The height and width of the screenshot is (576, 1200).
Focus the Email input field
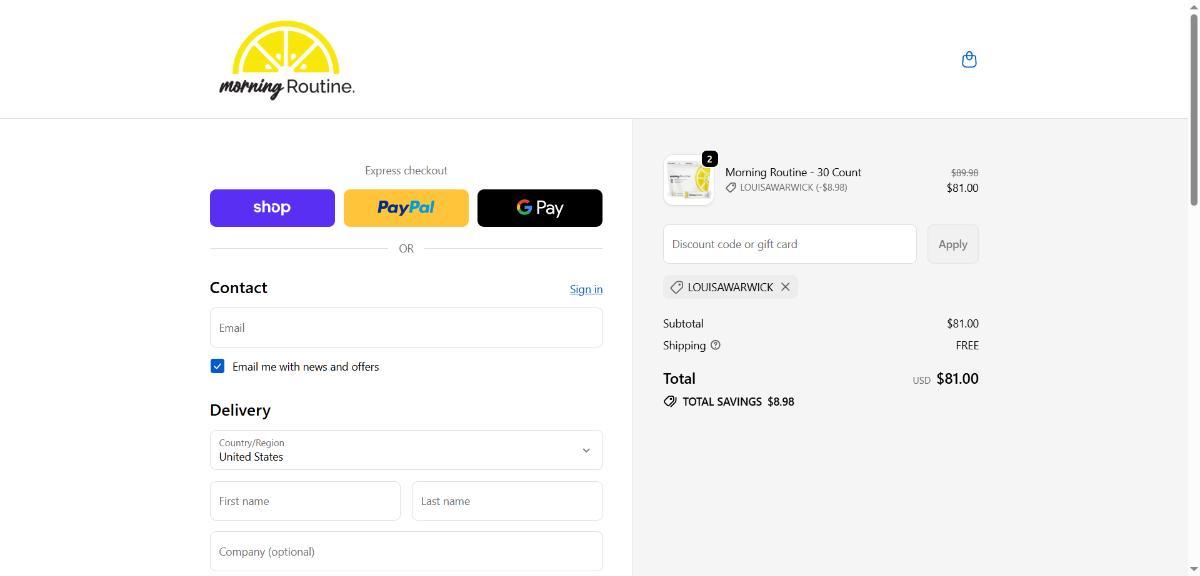[406, 328]
